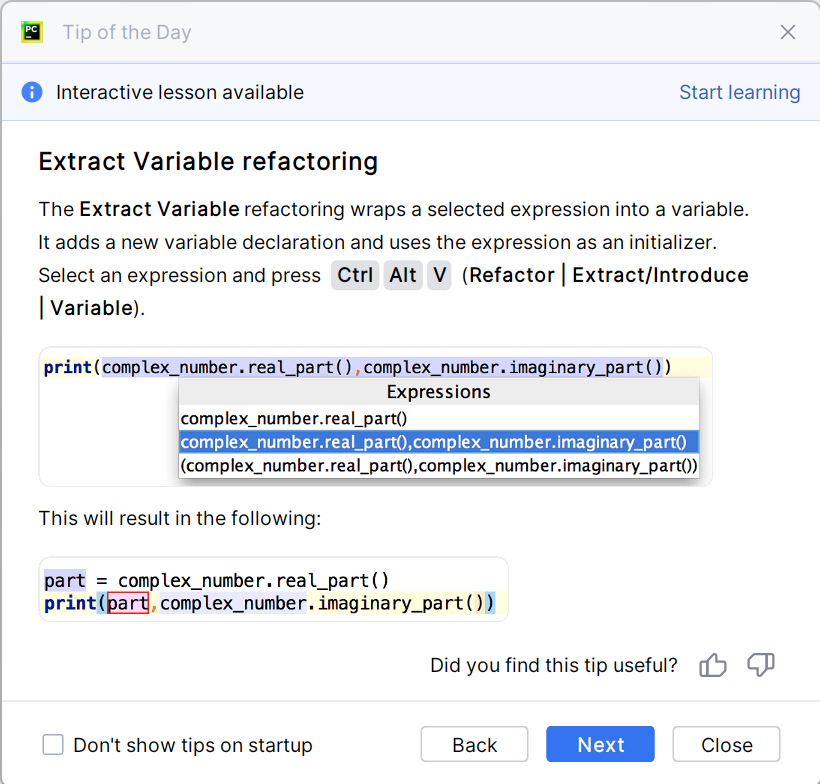The width and height of the screenshot is (820, 784).
Task: Click the blue info icon
Action: coord(32,93)
